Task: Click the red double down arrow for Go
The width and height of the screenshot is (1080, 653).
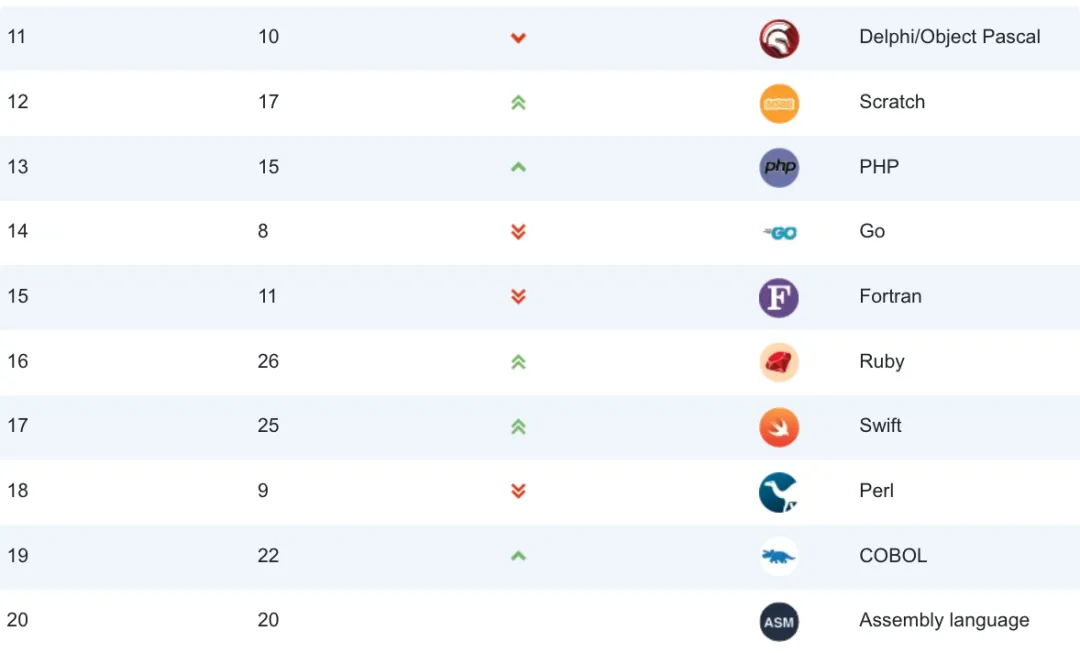Action: tap(518, 231)
